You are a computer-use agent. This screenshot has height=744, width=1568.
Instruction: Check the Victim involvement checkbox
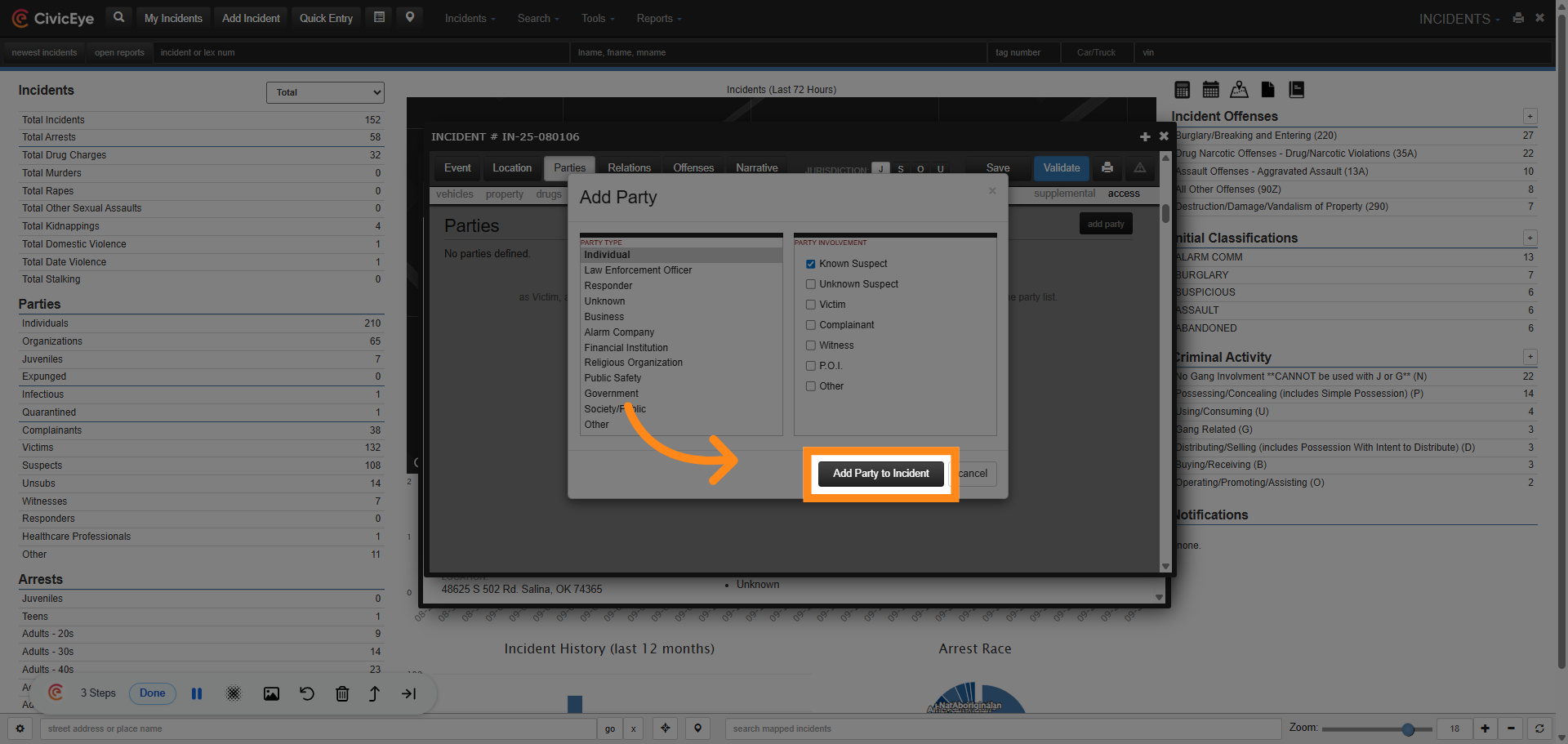pos(811,305)
